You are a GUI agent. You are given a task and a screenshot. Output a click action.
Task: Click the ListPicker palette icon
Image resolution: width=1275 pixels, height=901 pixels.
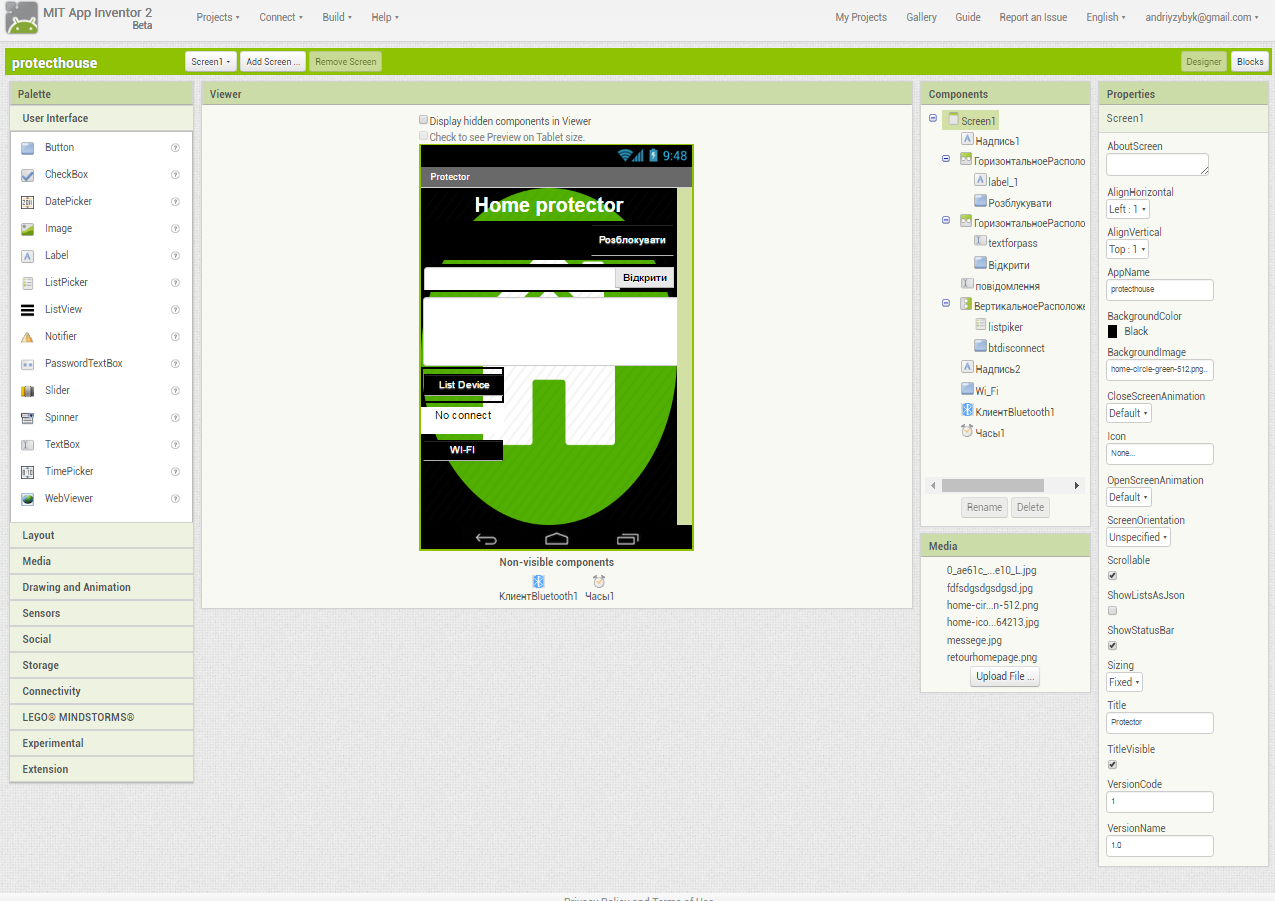pos(27,283)
